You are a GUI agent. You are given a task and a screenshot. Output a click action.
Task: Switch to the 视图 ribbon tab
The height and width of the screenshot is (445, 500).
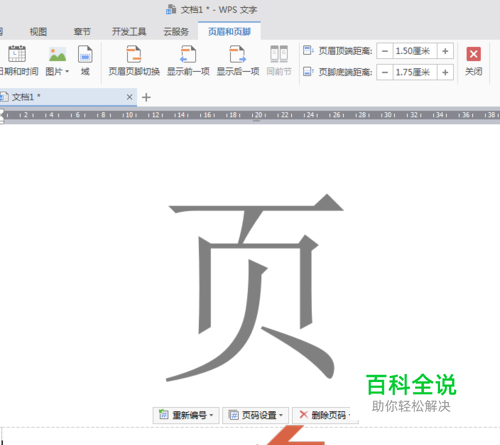pos(38,32)
